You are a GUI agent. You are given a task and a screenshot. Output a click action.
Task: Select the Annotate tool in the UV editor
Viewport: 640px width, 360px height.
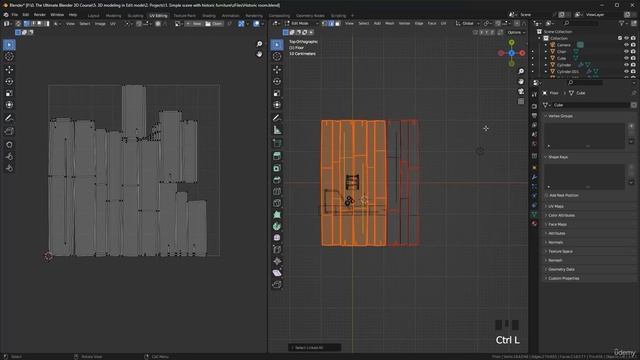coord(9,118)
